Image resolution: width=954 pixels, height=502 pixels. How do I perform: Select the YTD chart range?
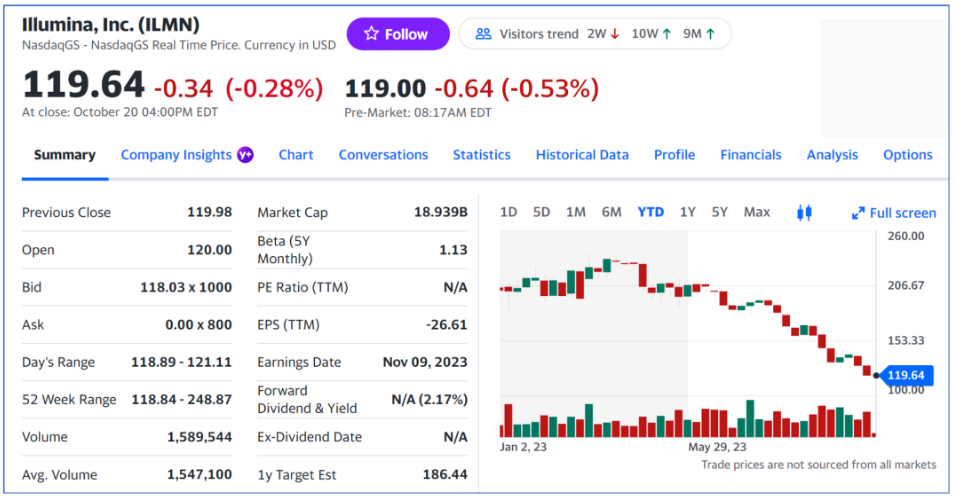650,212
